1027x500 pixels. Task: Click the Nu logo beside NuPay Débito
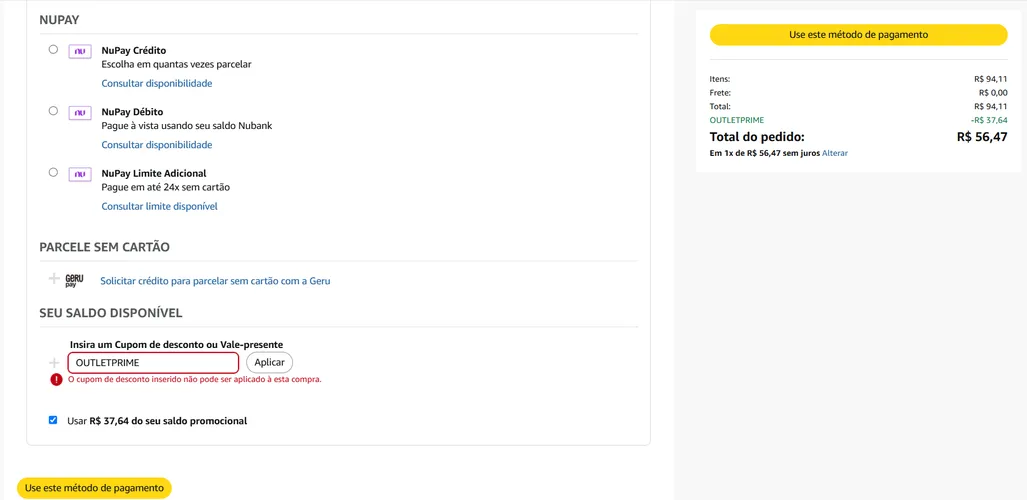click(x=79, y=113)
